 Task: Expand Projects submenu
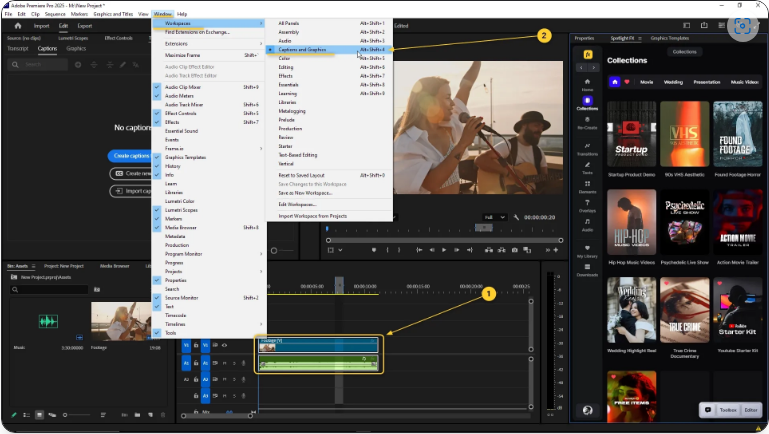tap(209, 272)
